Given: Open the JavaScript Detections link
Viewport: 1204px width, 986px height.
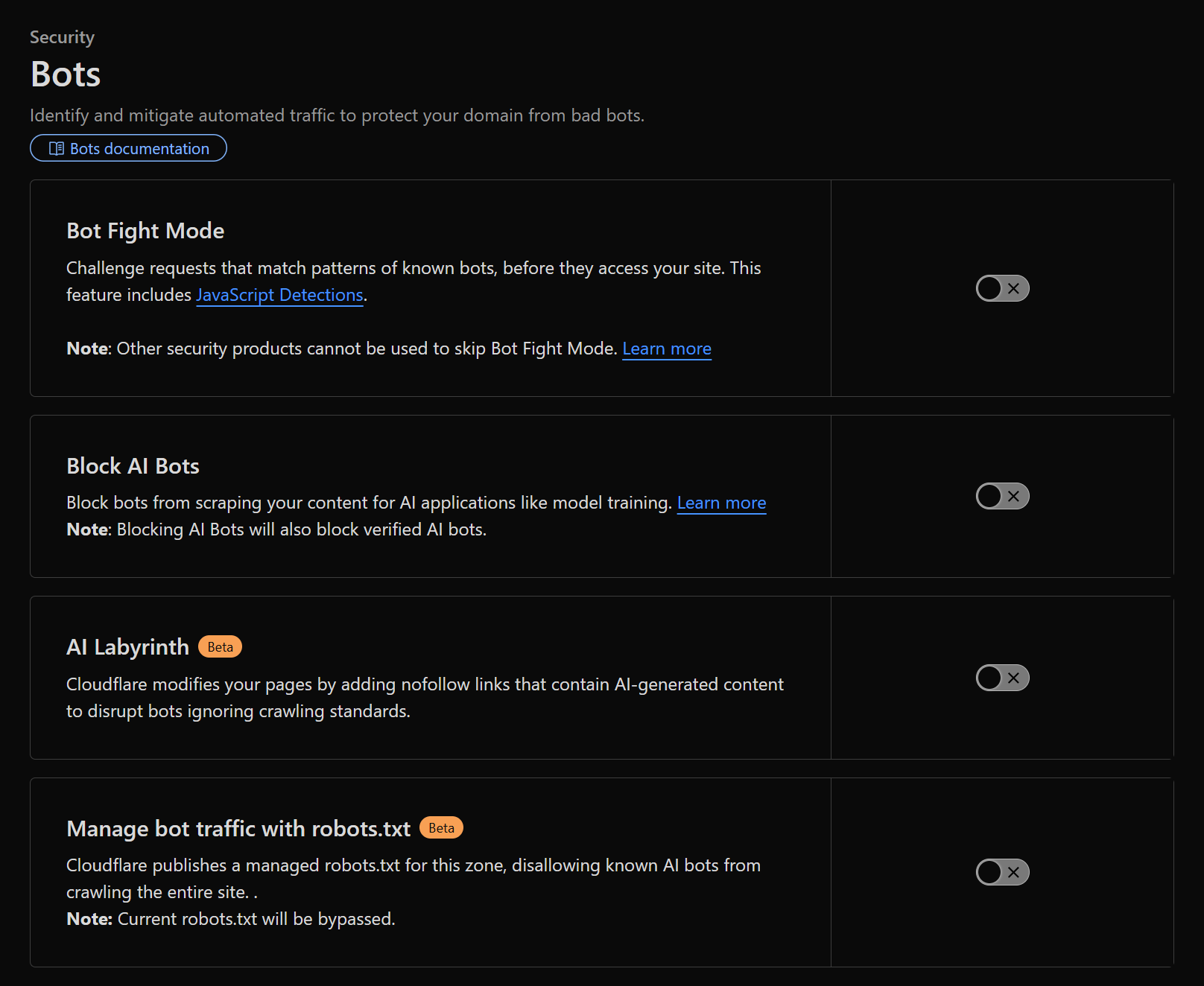Looking at the screenshot, I should pos(279,295).
